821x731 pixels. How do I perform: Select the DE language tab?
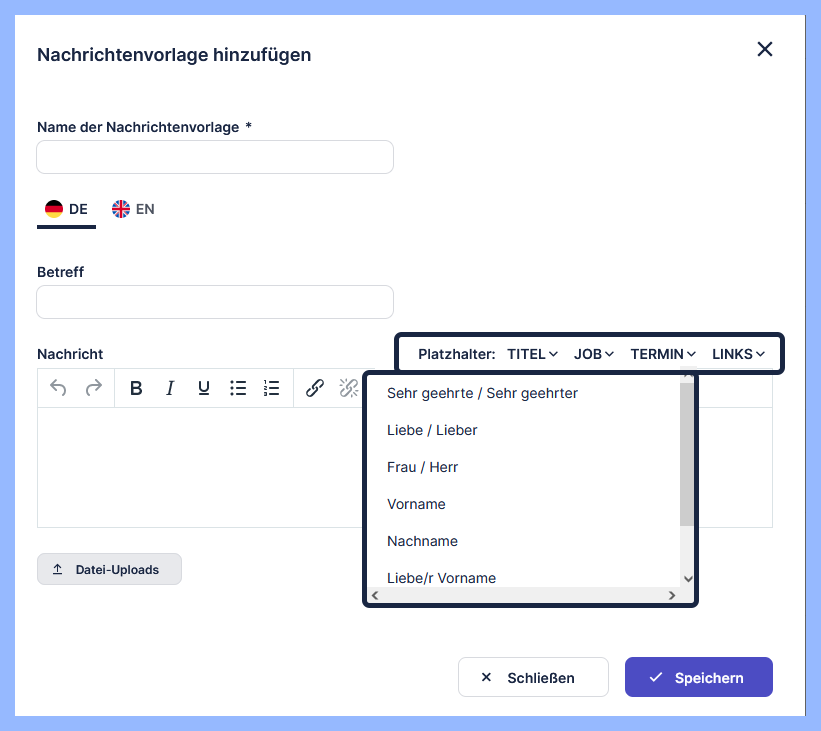point(66,209)
